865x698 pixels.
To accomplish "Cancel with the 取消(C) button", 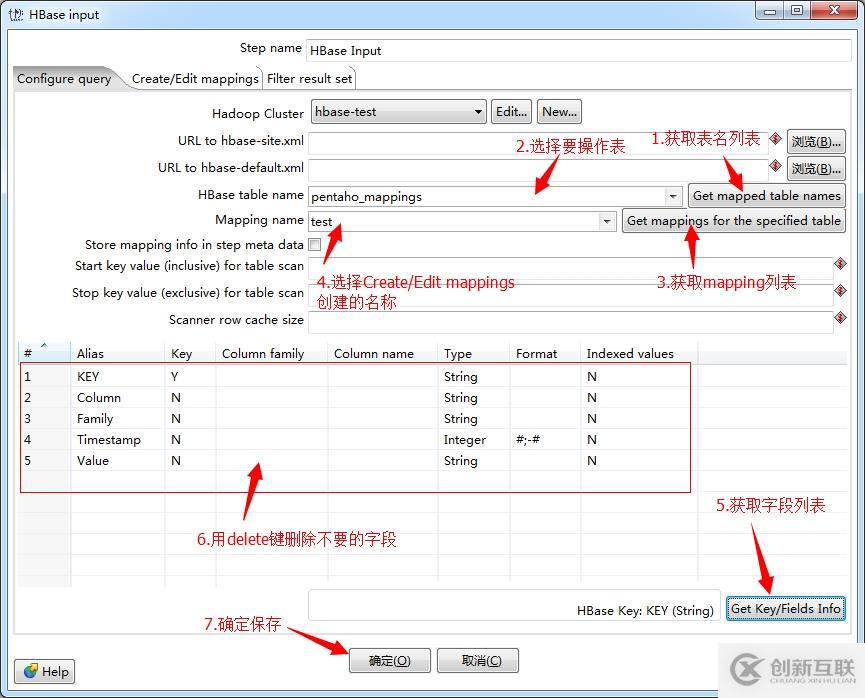I will (478, 660).
